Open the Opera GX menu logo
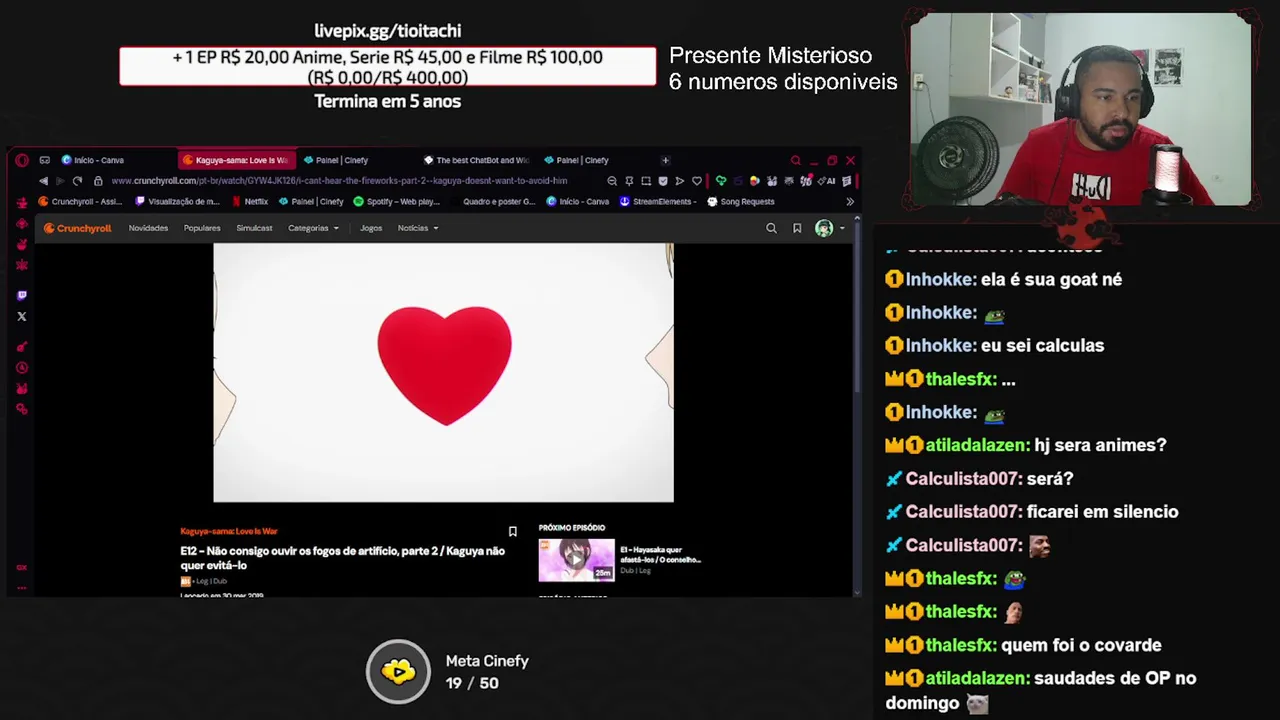Image resolution: width=1280 pixels, height=720 pixels. 21,160
